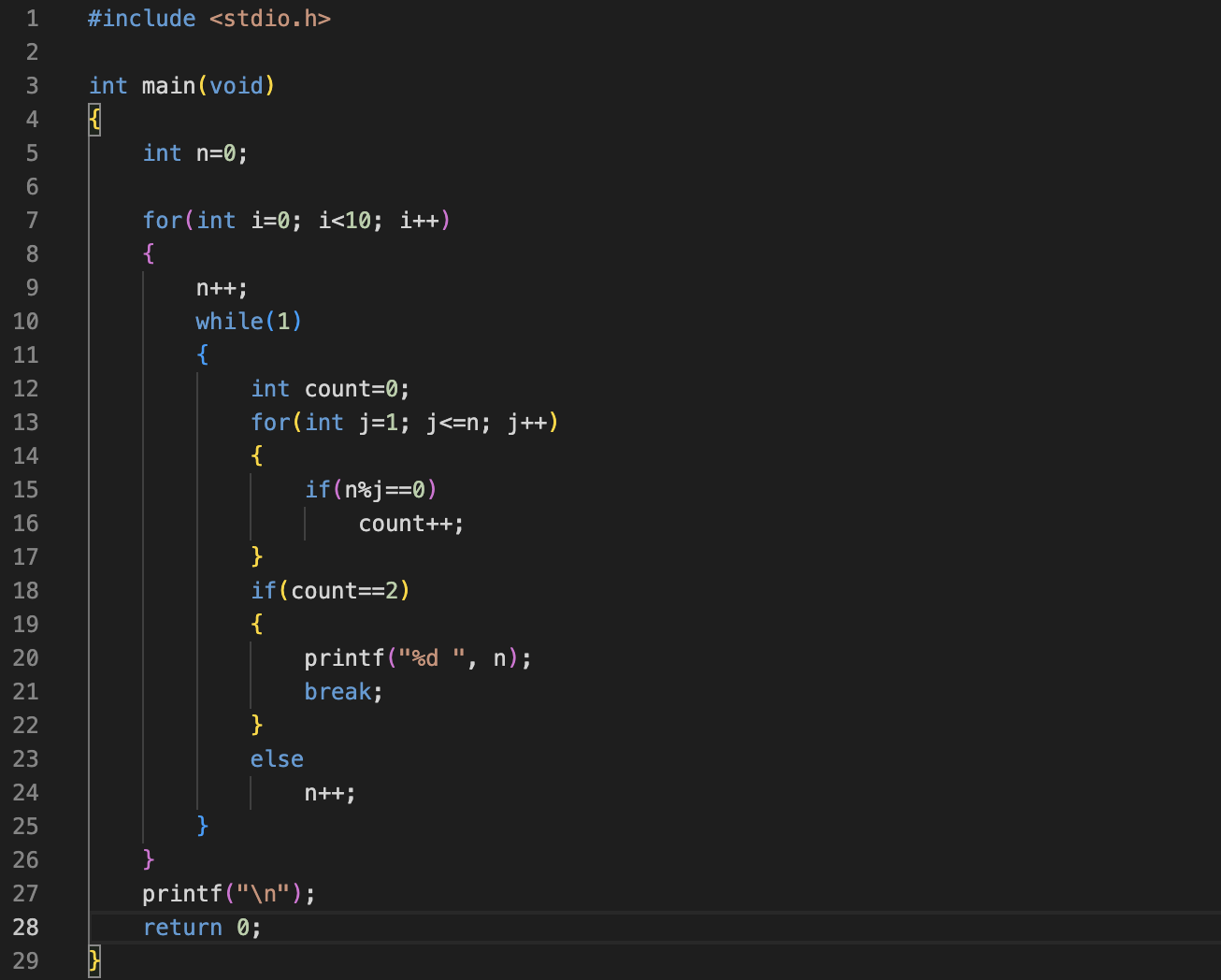
Task: Select line number 10 in the gutter
Action: click(26, 322)
